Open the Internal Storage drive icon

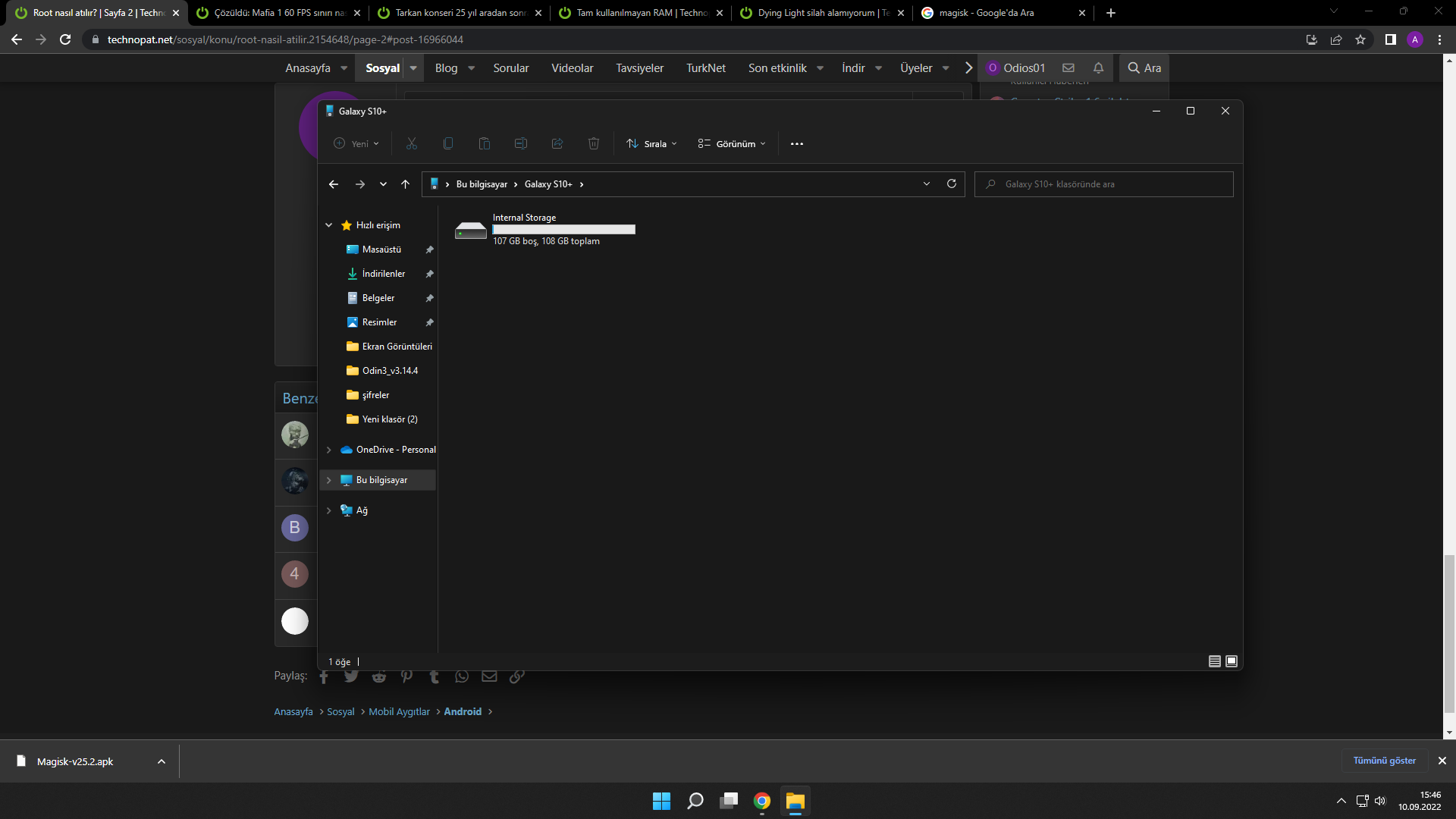pos(471,230)
